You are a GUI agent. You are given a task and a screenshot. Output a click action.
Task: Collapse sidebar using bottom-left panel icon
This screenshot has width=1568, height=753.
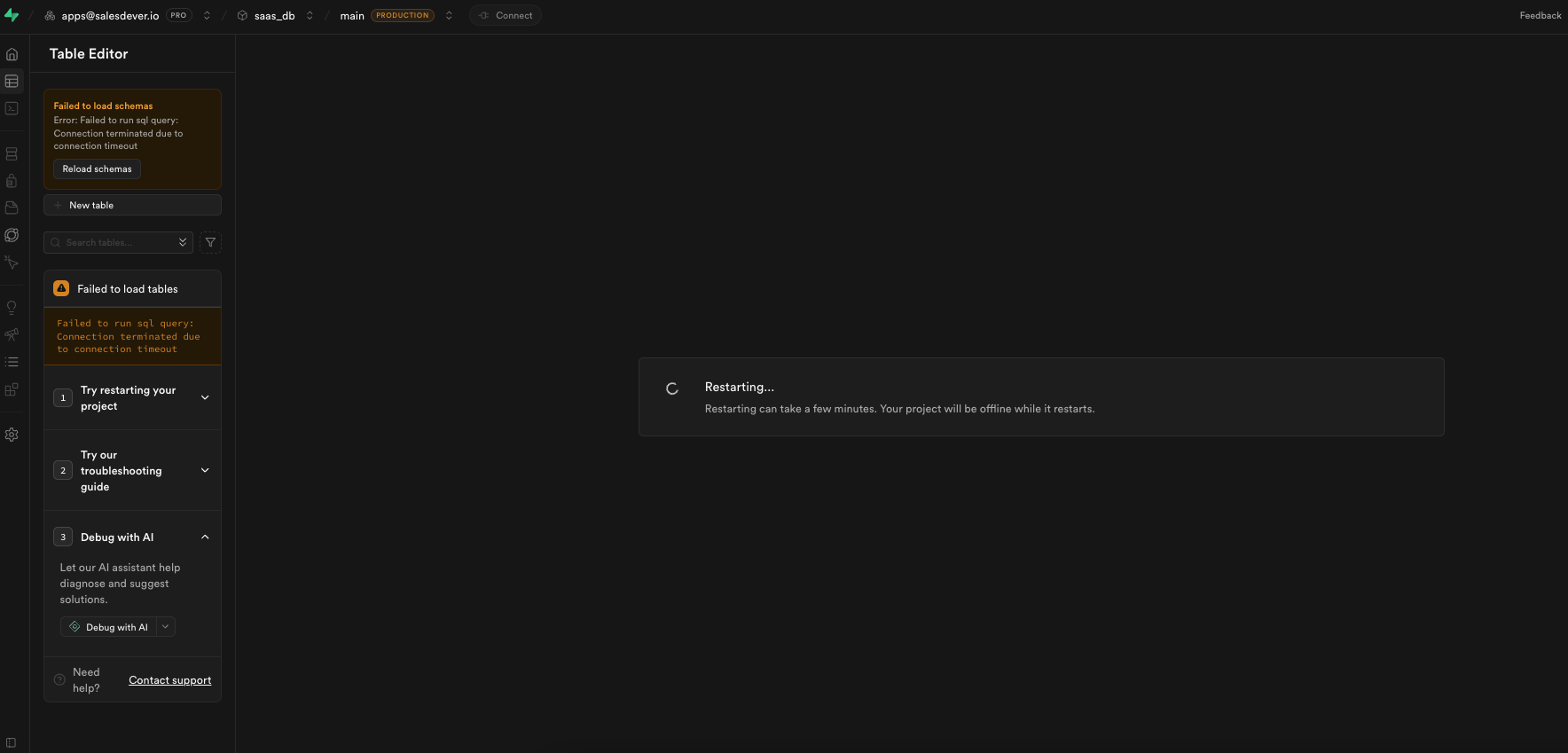tap(11, 742)
